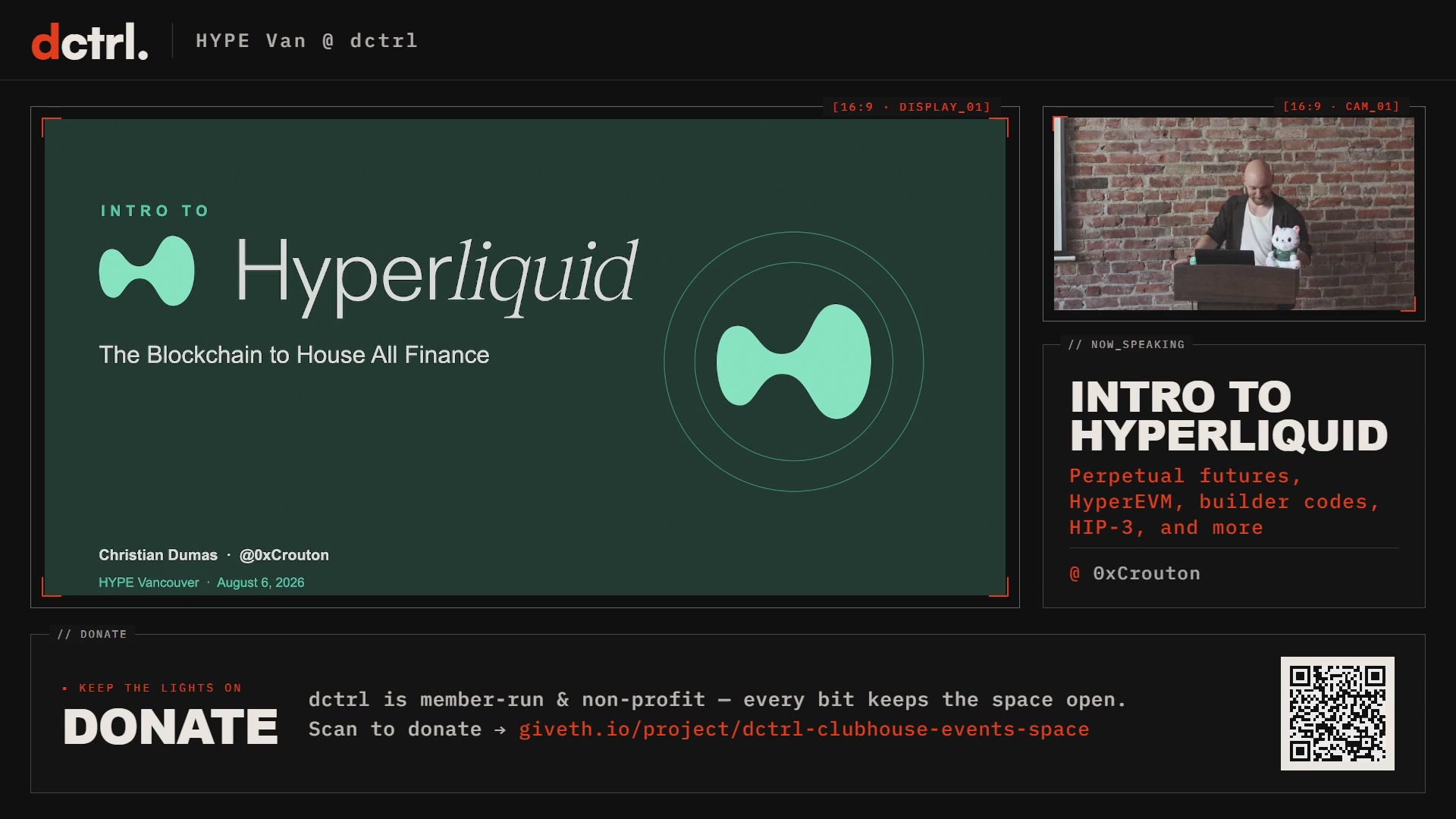
Task: Select the CAM_01 label tag
Action: coord(1341,107)
